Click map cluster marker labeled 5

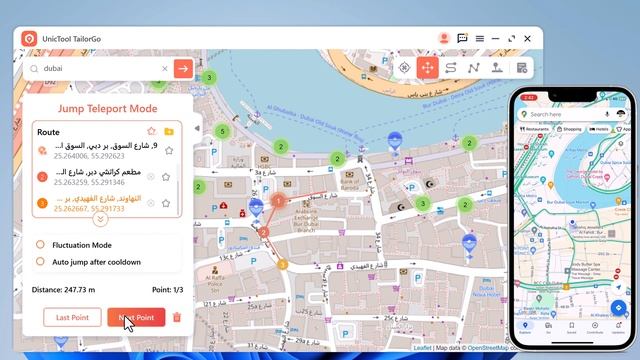222,131
